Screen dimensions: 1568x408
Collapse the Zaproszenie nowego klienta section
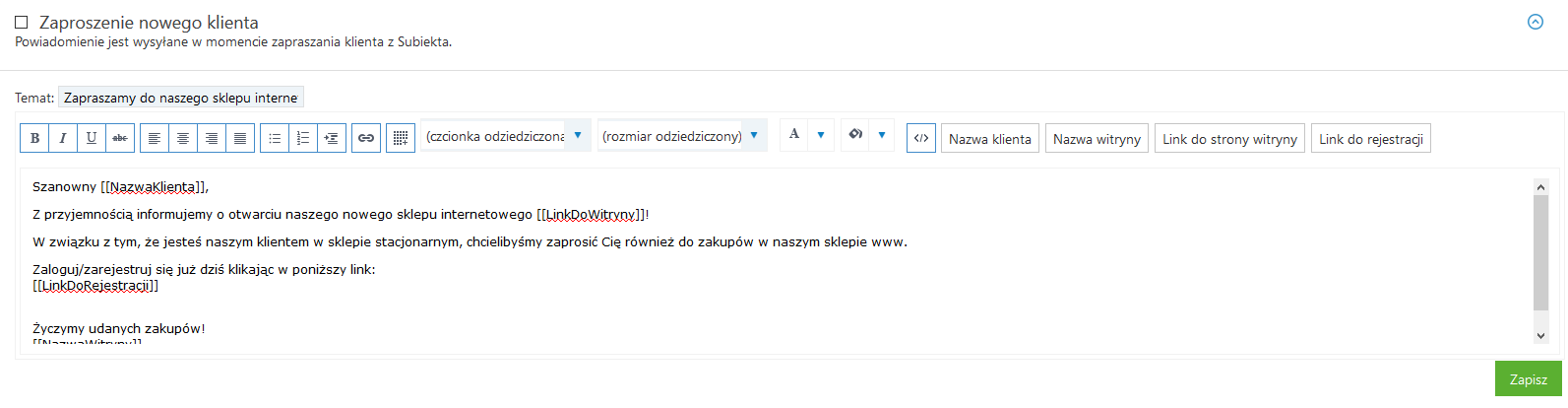(x=1536, y=22)
